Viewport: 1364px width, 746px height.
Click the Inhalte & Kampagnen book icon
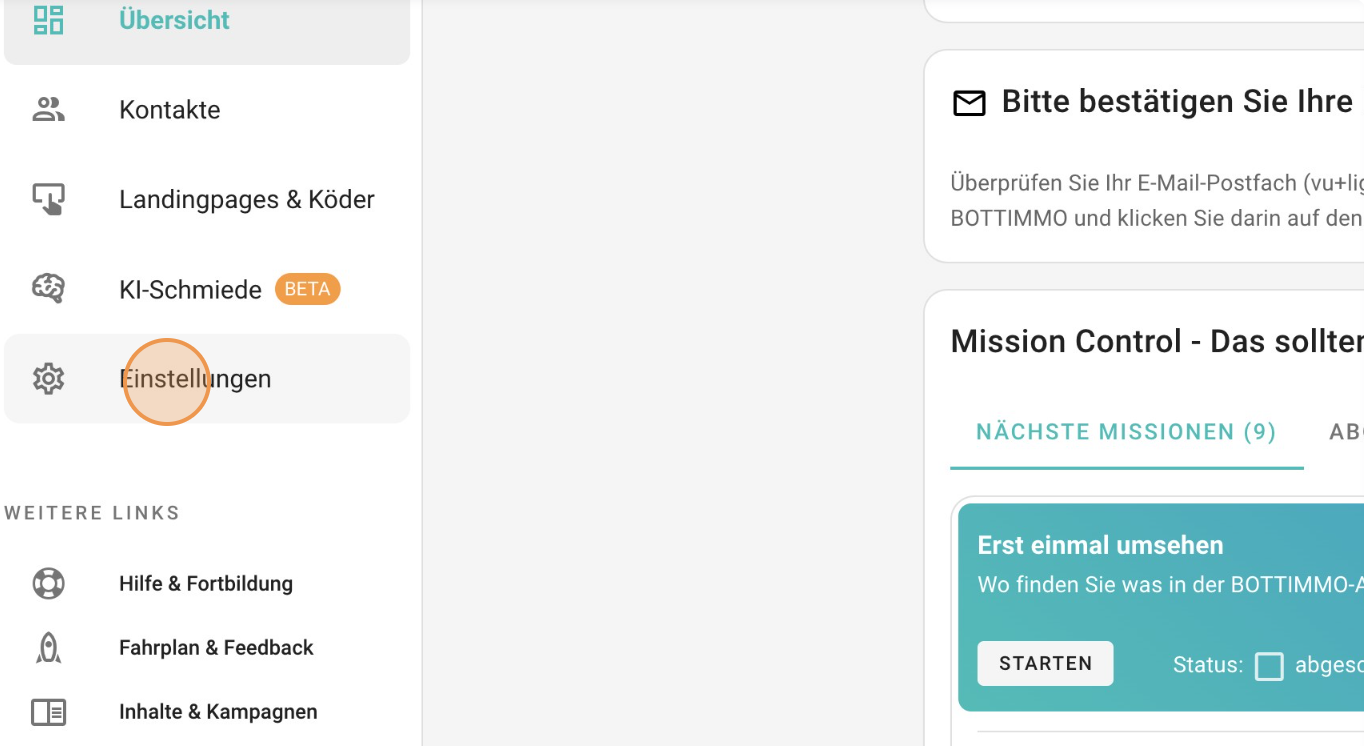(x=48, y=712)
